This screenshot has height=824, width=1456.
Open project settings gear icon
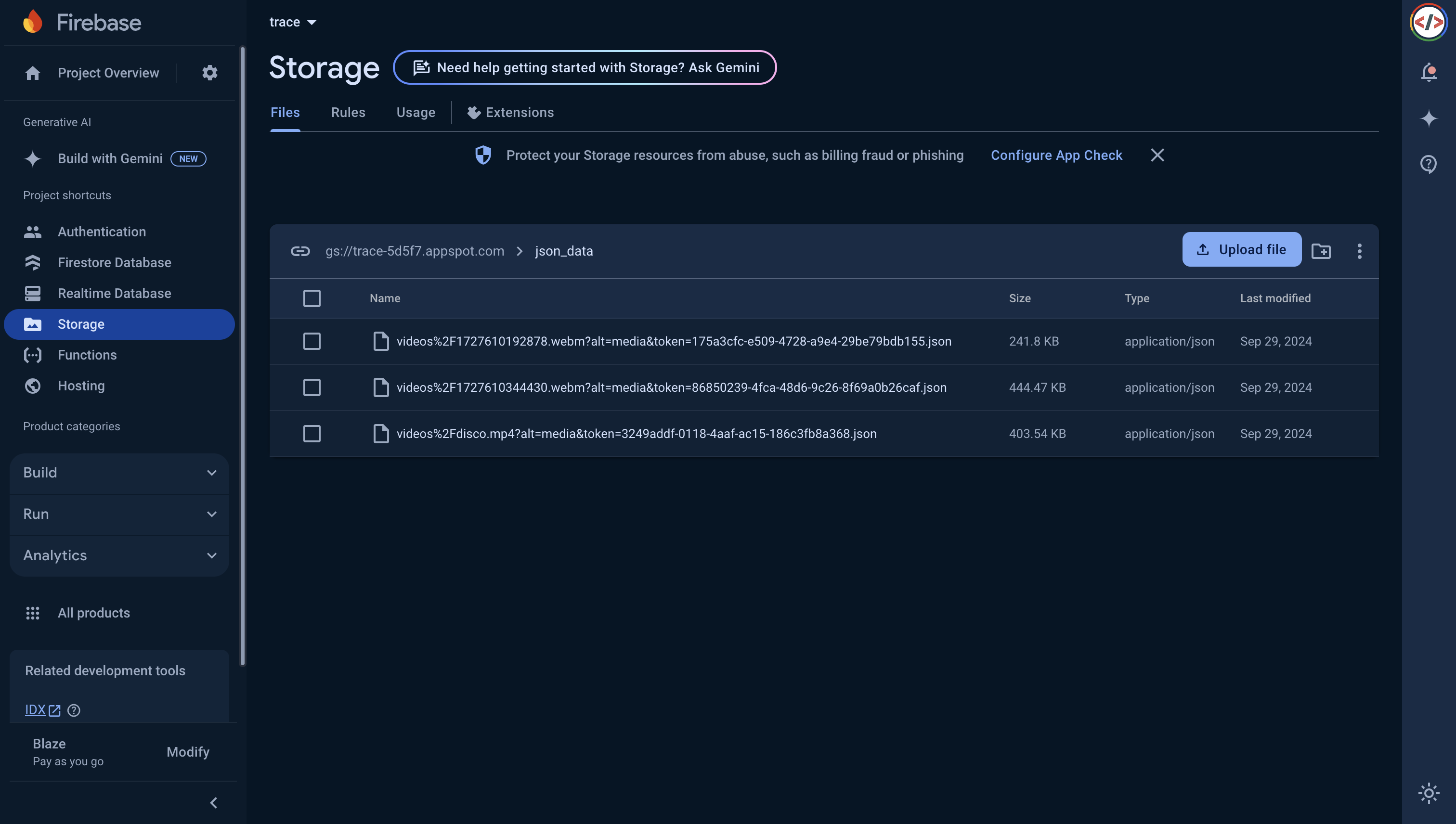(x=209, y=73)
